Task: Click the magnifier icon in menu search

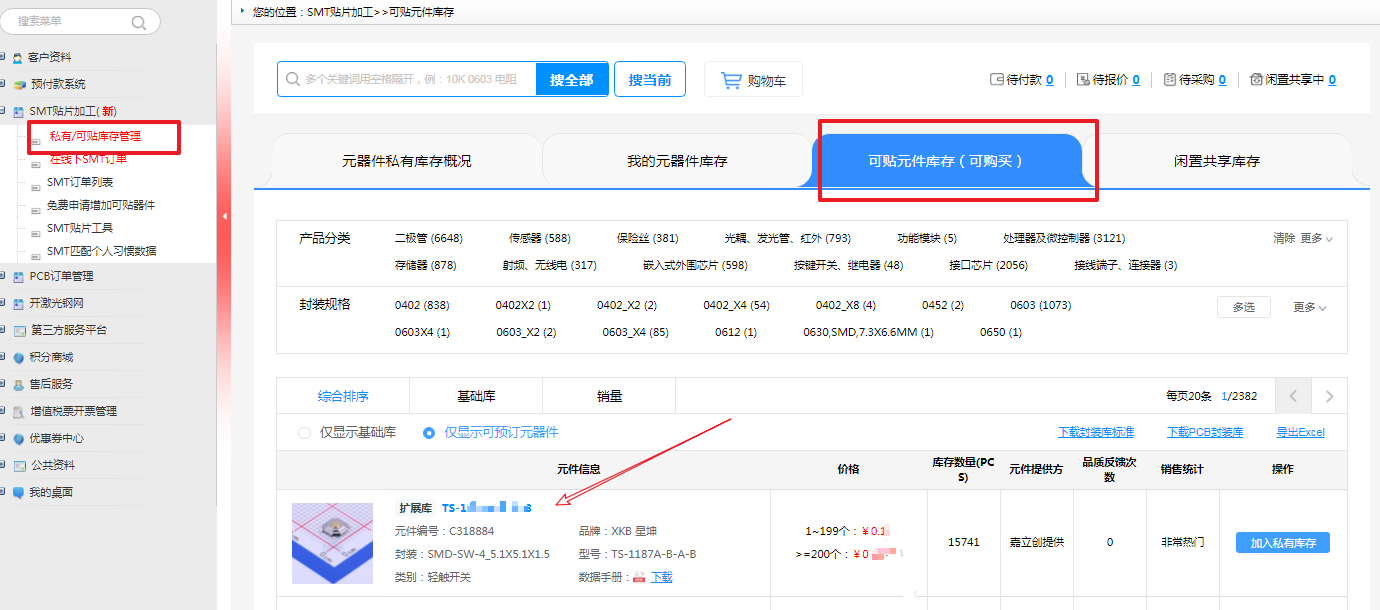Action: (x=138, y=22)
